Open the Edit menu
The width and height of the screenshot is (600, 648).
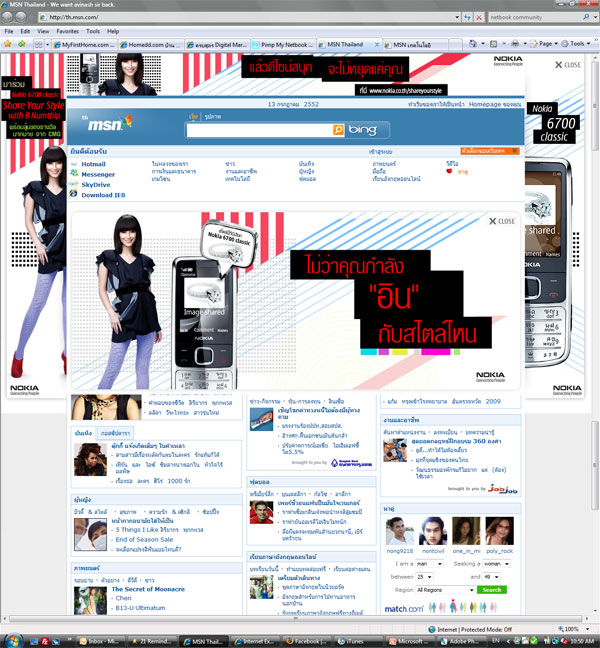25,31
